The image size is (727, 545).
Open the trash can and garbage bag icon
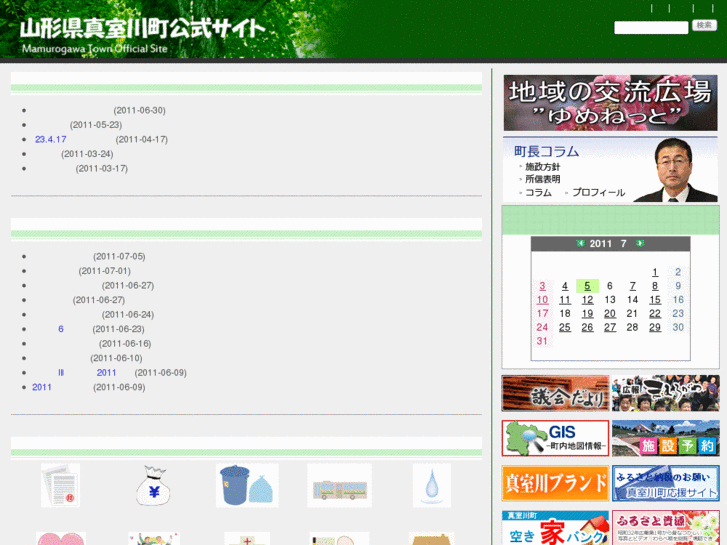[x=247, y=485]
